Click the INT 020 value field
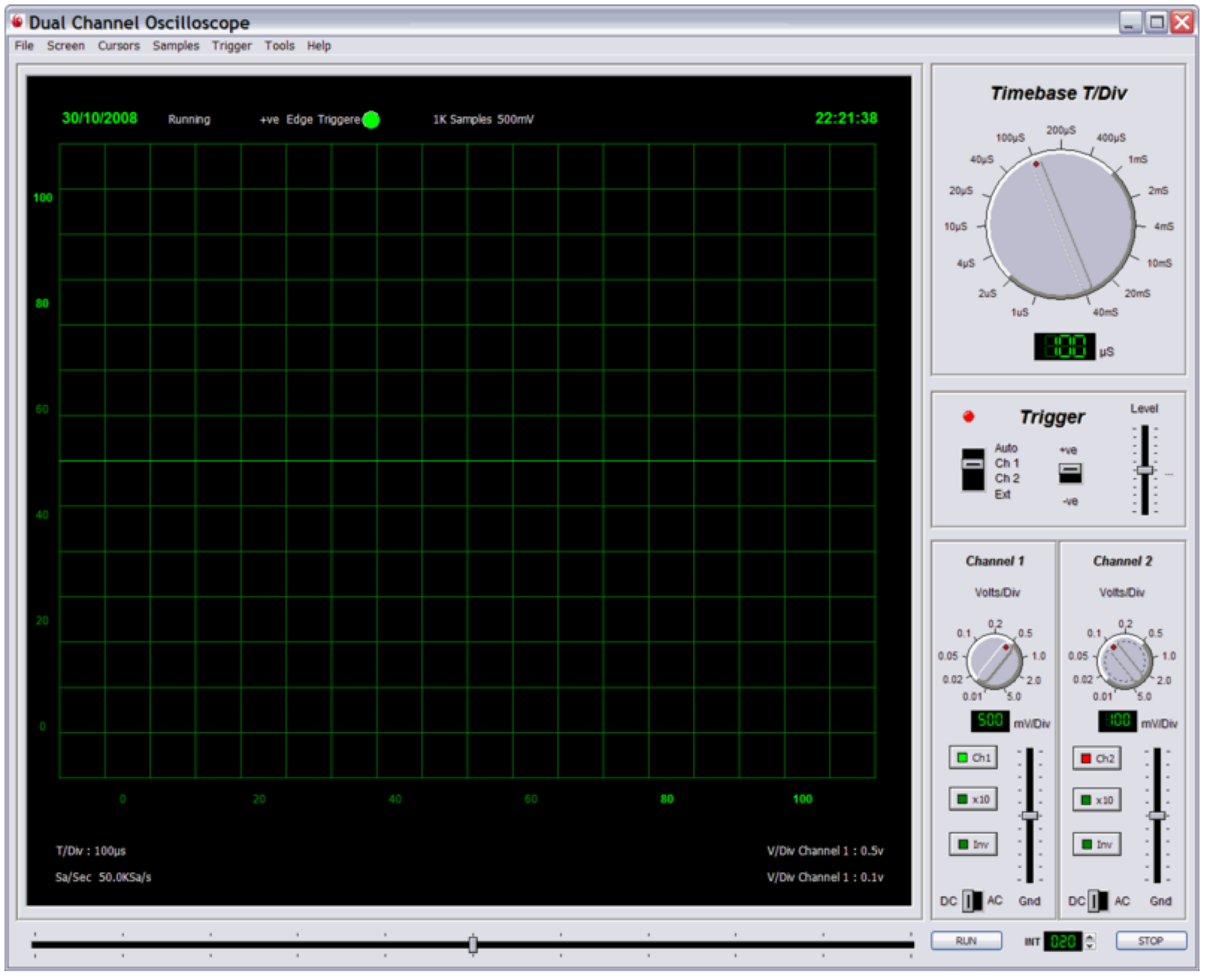The height and width of the screenshot is (980, 1207). 1063,941
